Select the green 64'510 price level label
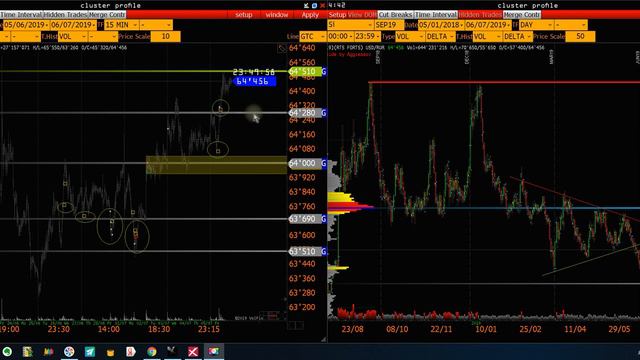640x360 pixels. (305, 72)
